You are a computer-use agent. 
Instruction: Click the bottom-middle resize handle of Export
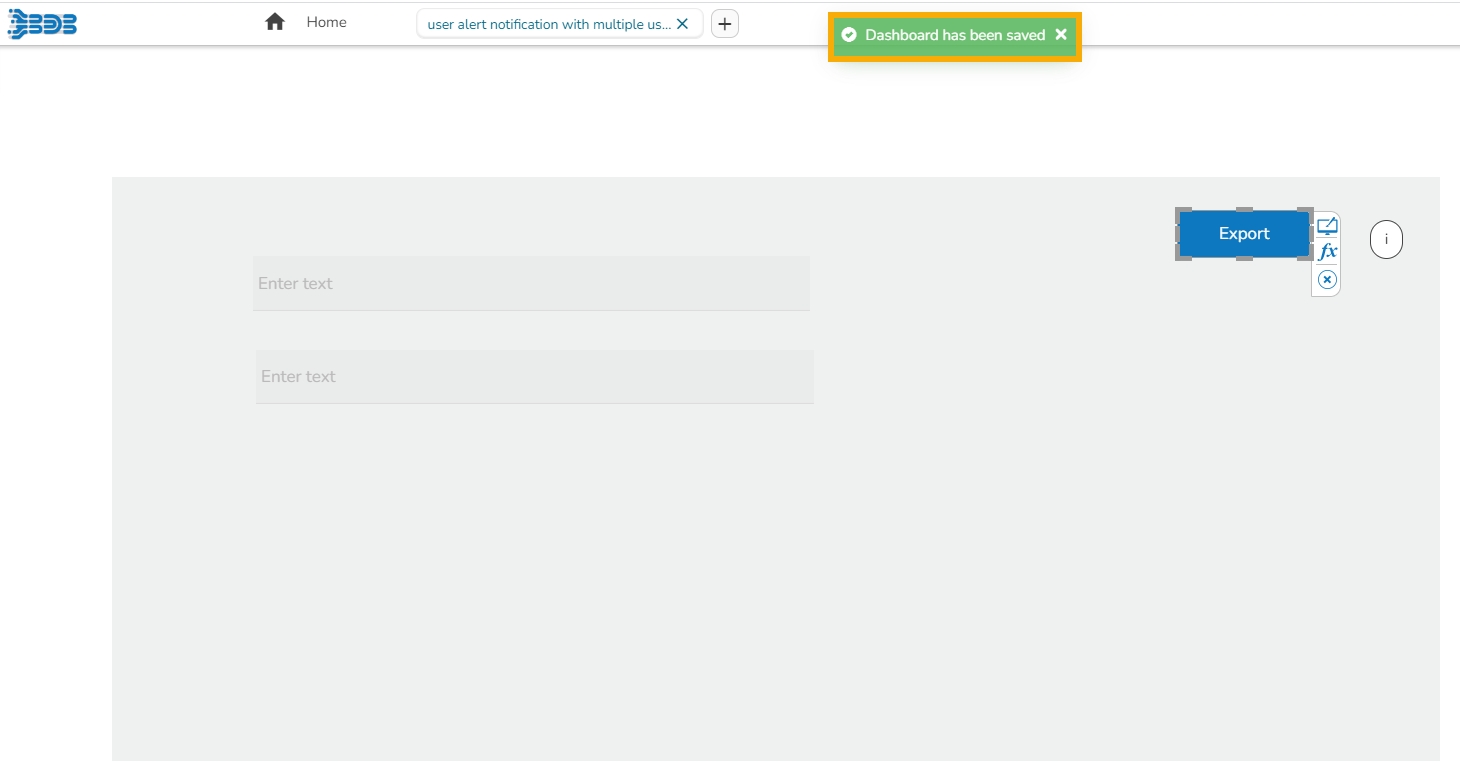[x=1244, y=258]
